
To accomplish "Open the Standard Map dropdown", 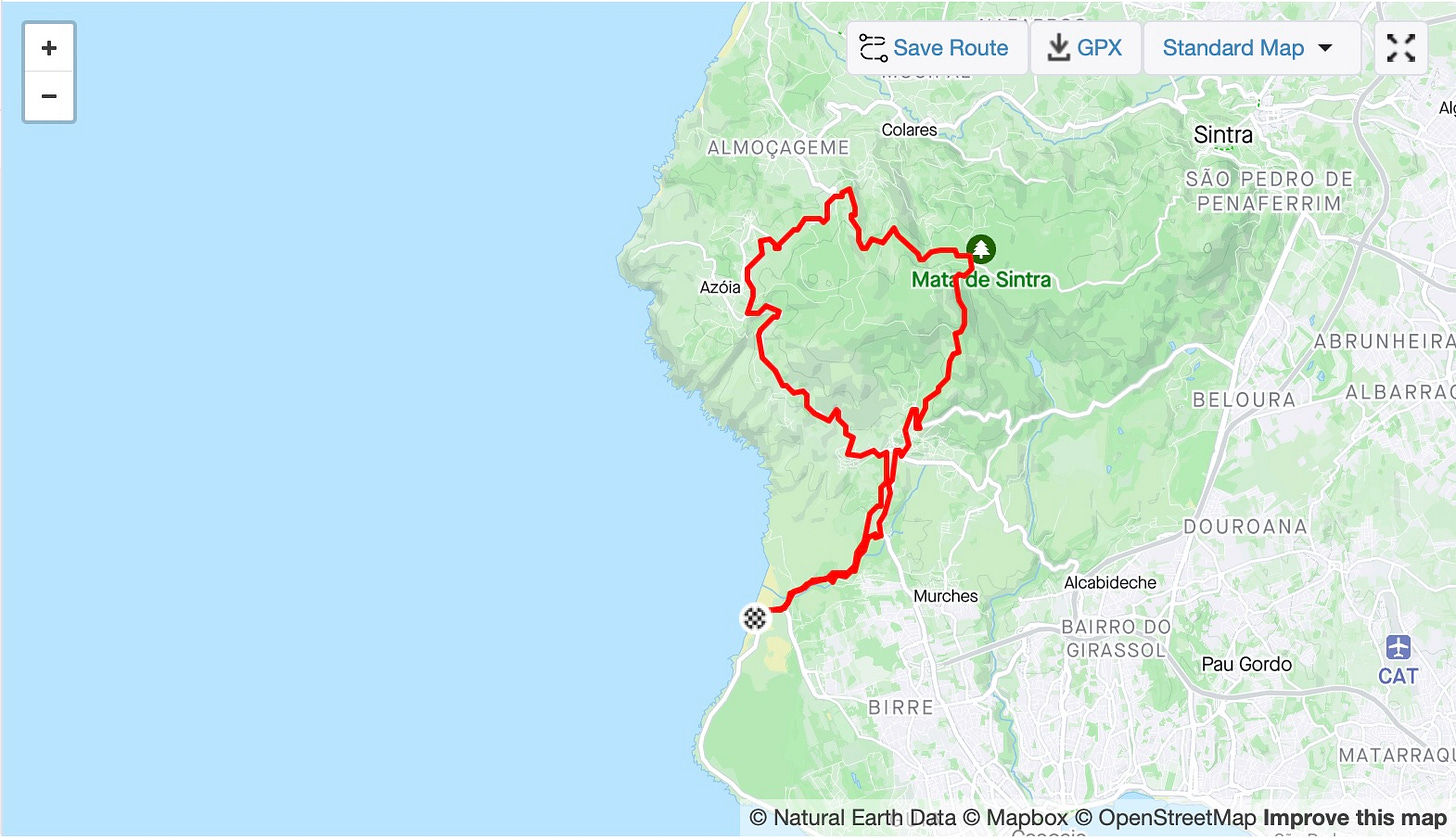I will [1252, 48].
